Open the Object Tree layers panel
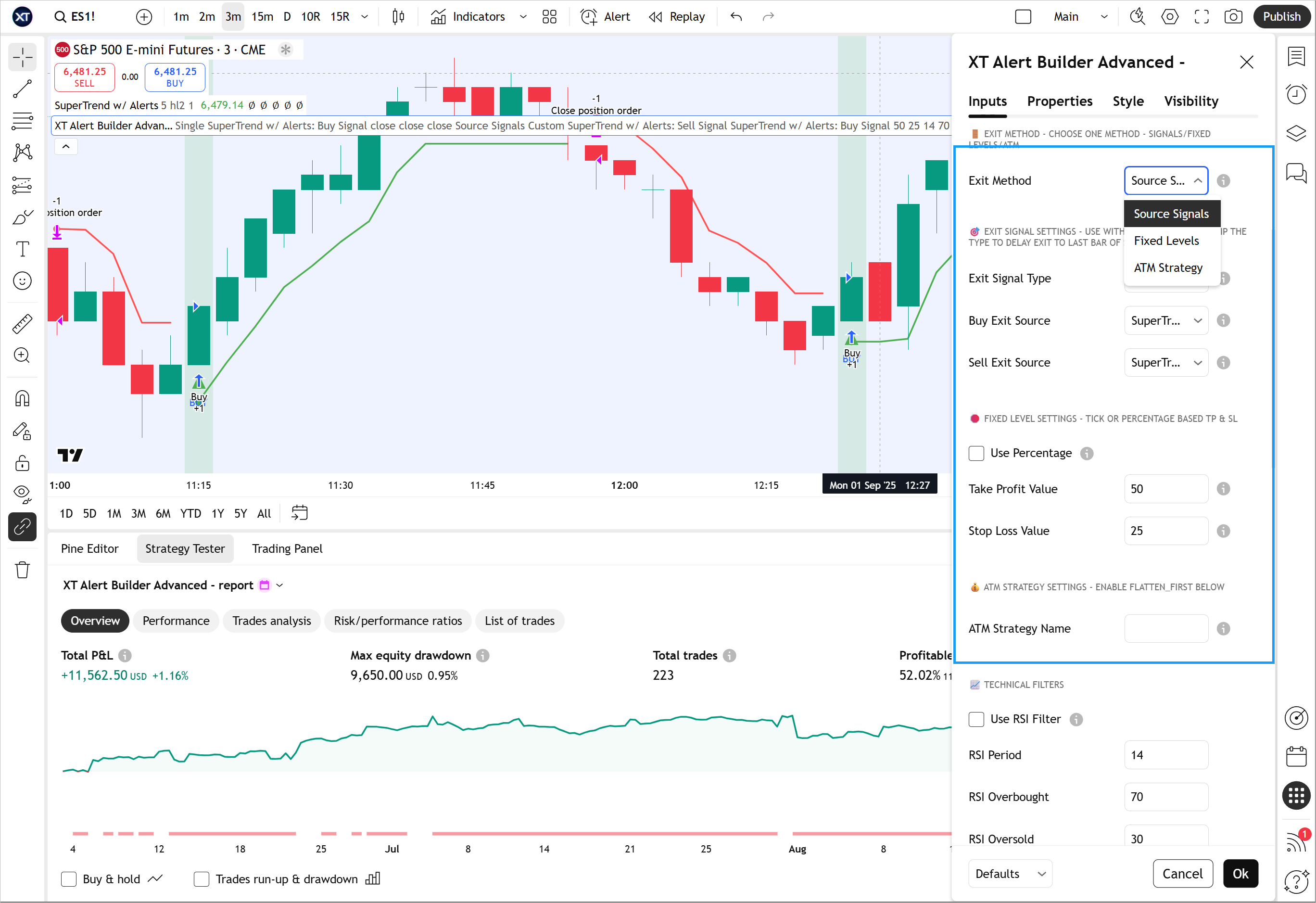Image resolution: width=1316 pixels, height=903 pixels. tap(1296, 134)
